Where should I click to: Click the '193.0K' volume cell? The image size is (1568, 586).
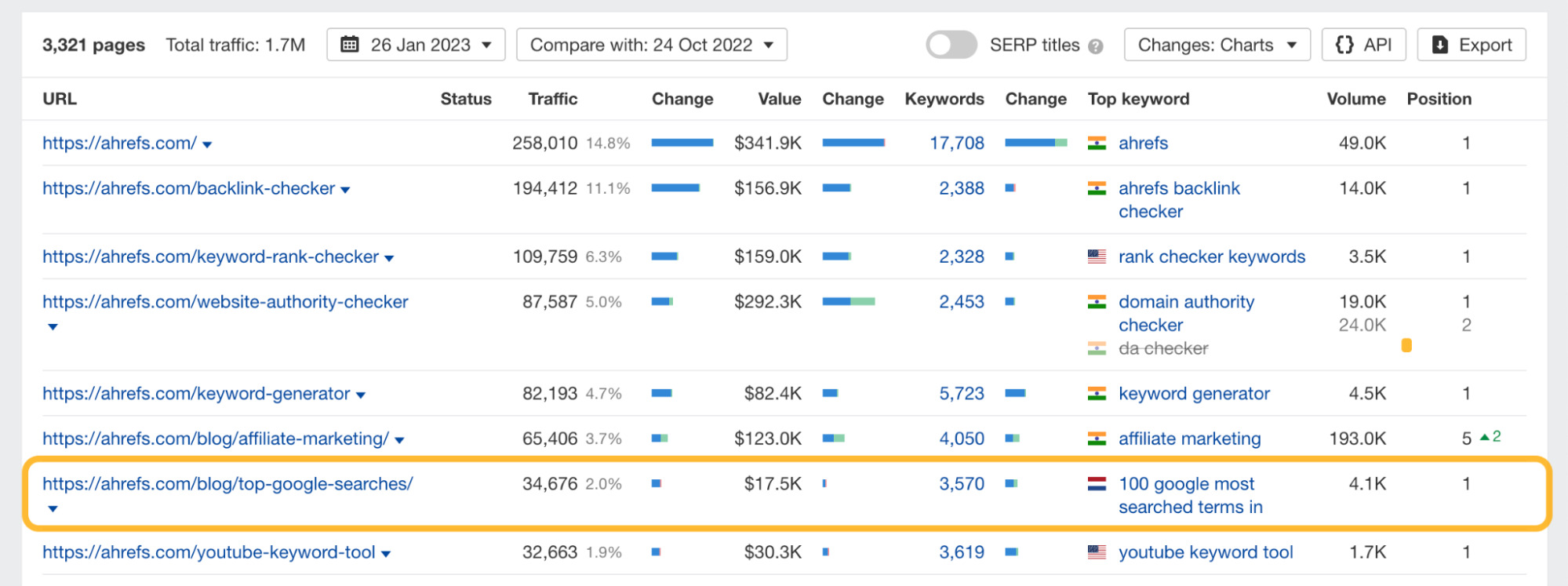1358,439
